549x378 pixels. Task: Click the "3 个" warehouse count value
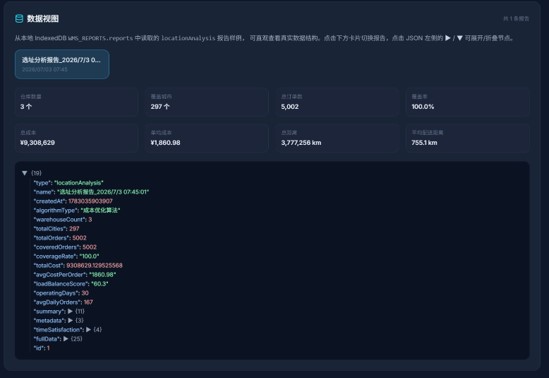(26, 107)
